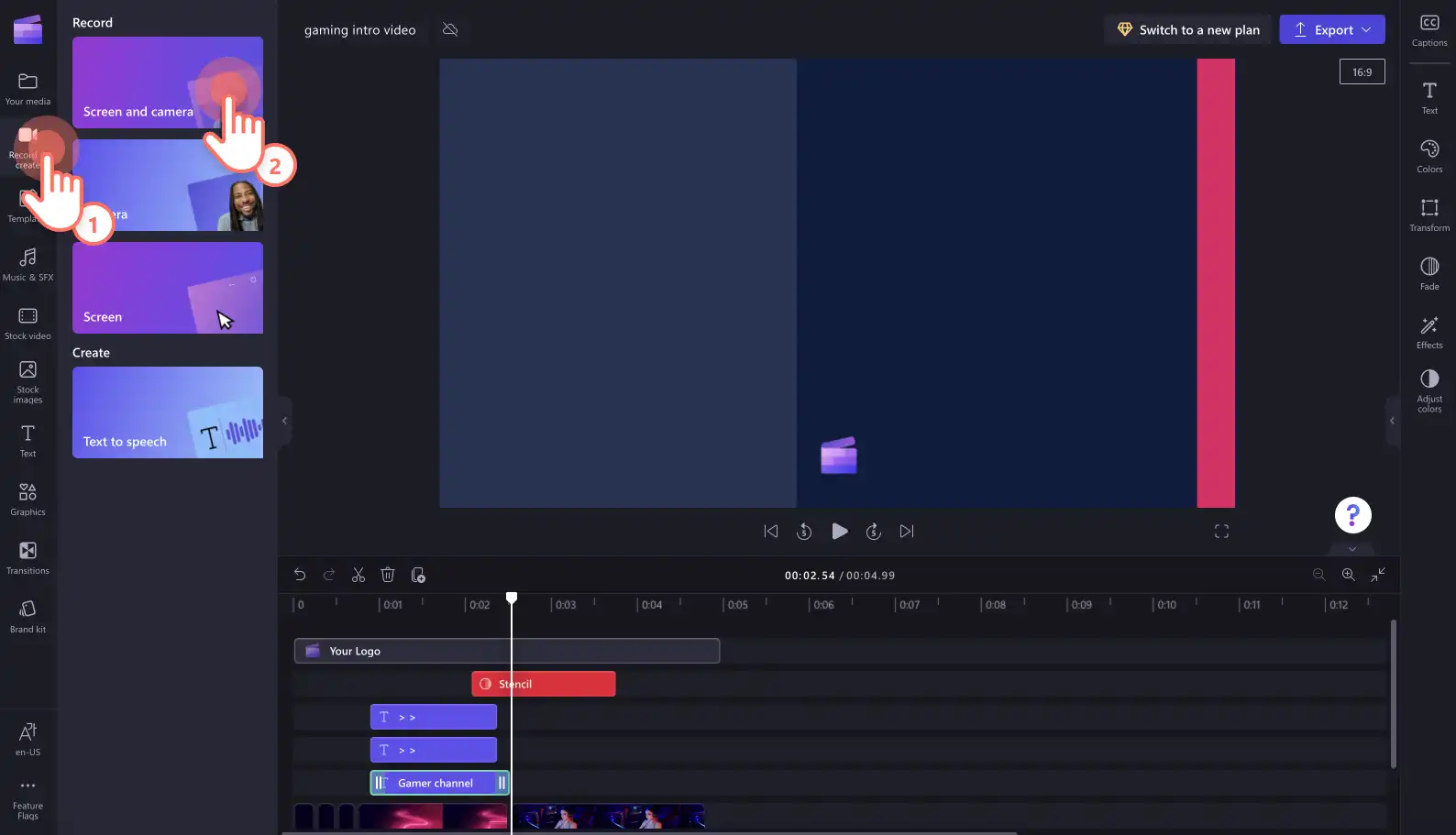Toggle fullscreen preview mode
The width and height of the screenshot is (1456, 835).
point(1221,532)
